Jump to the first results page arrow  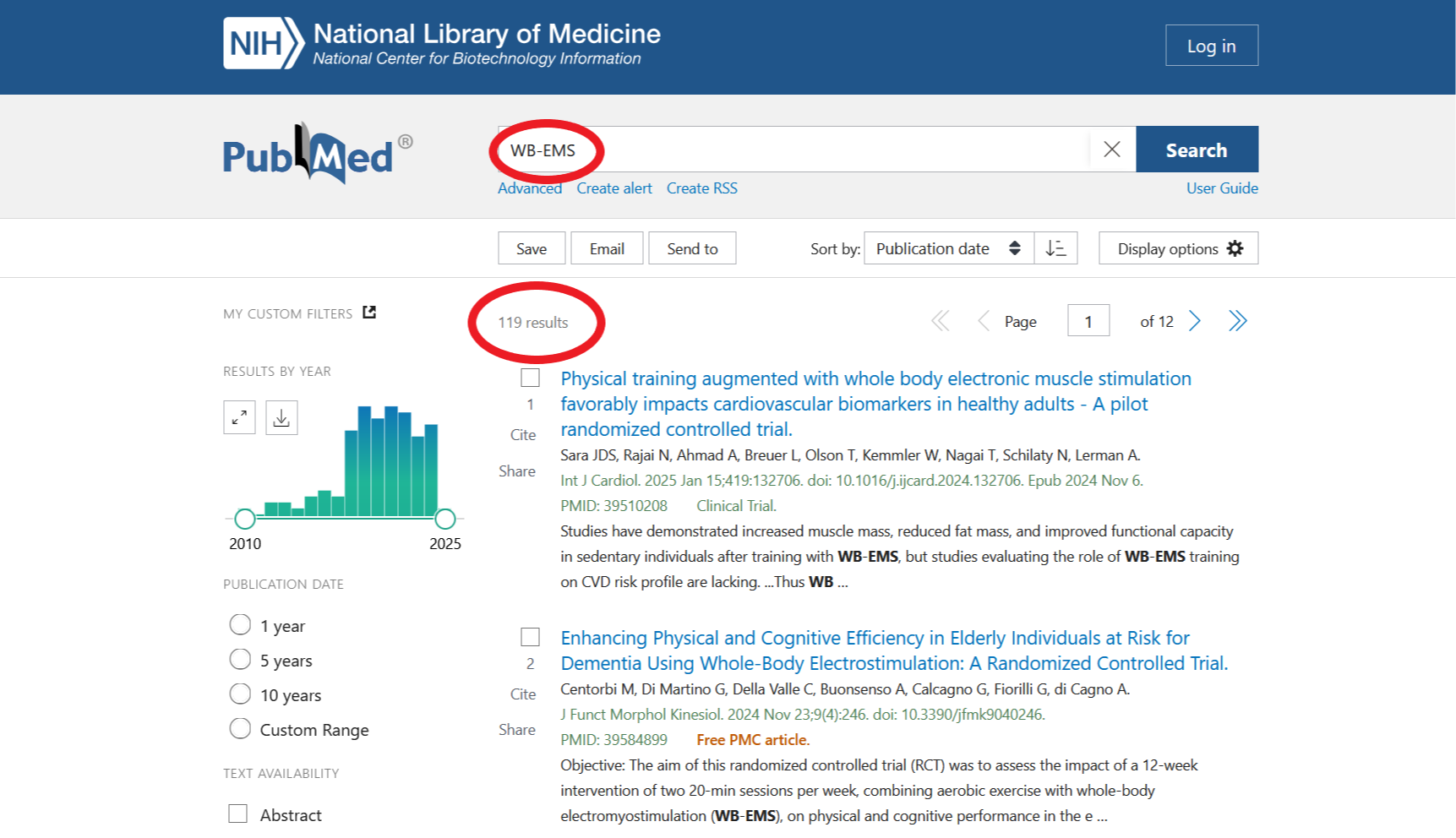pyautogui.click(x=941, y=321)
